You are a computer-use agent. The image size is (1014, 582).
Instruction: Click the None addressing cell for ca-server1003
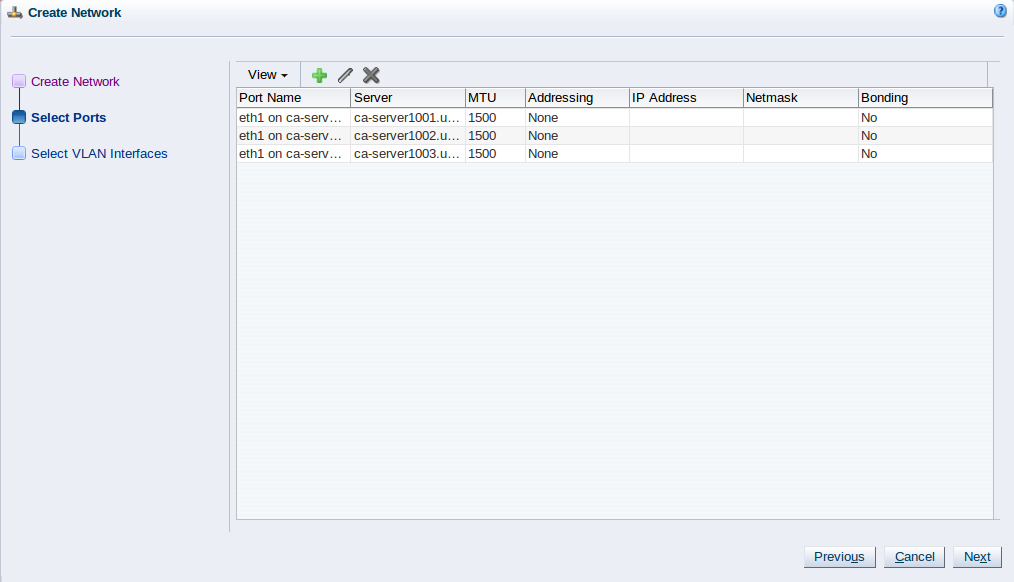point(577,154)
